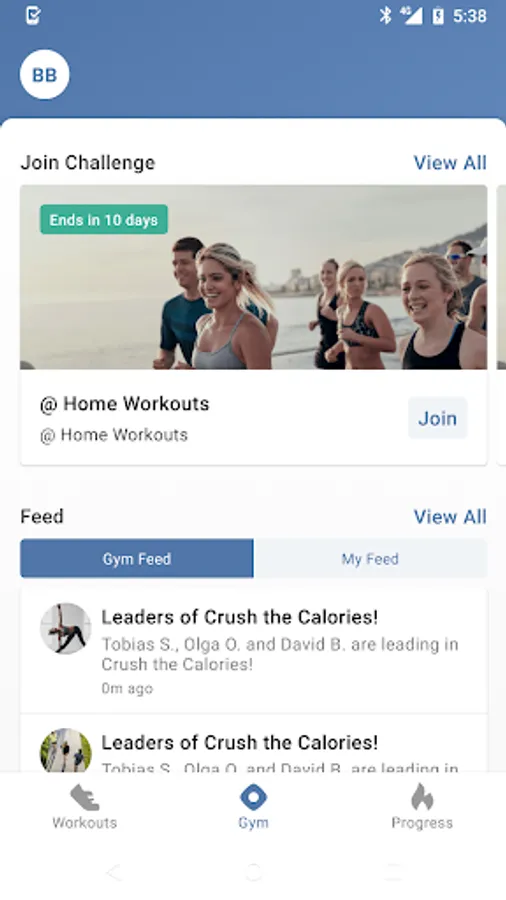Tap the 'Ends in 10 days' badge
This screenshot has width=506, height=900.
coord(104,219)
